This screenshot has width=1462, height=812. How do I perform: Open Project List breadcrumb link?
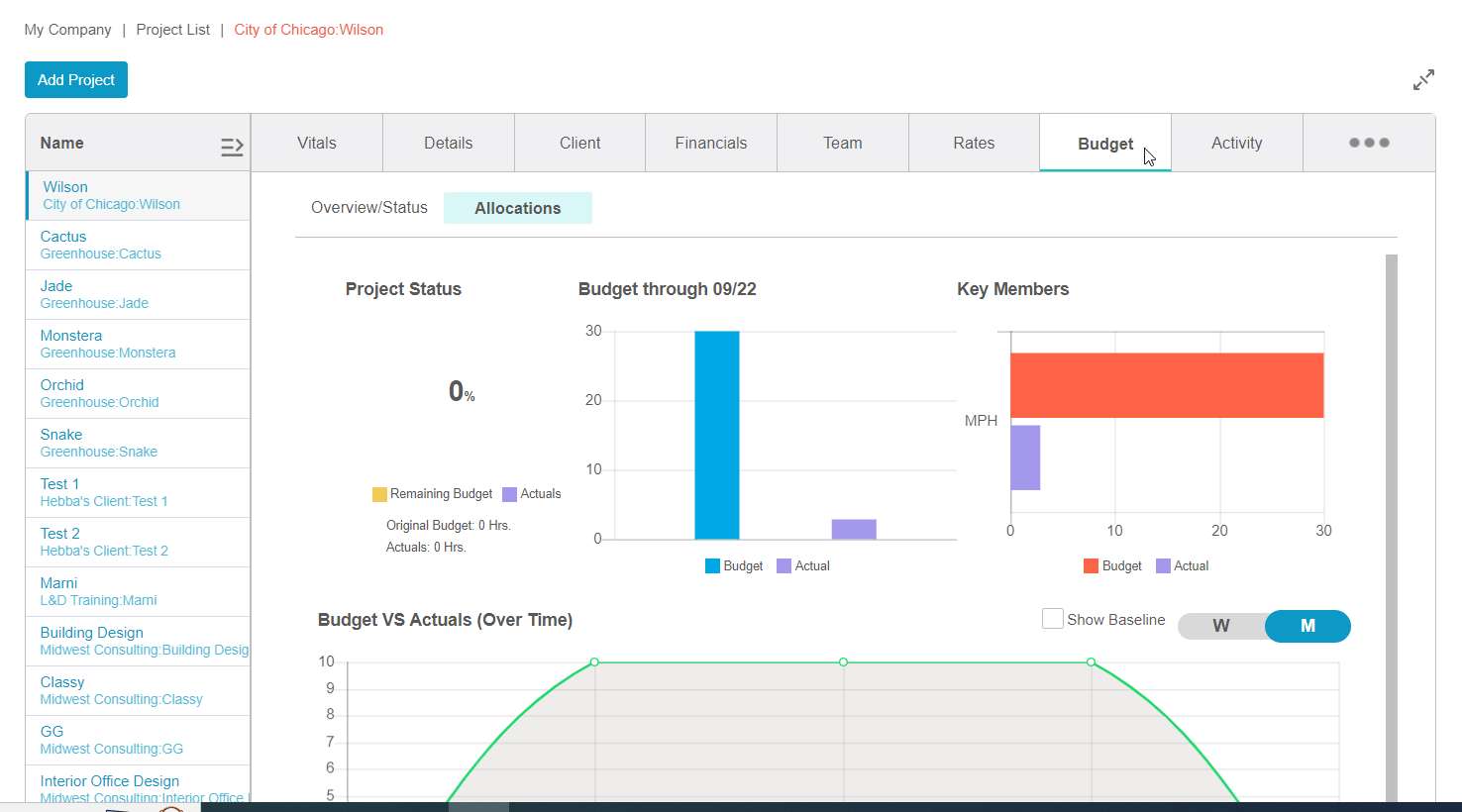coord(173,30)
